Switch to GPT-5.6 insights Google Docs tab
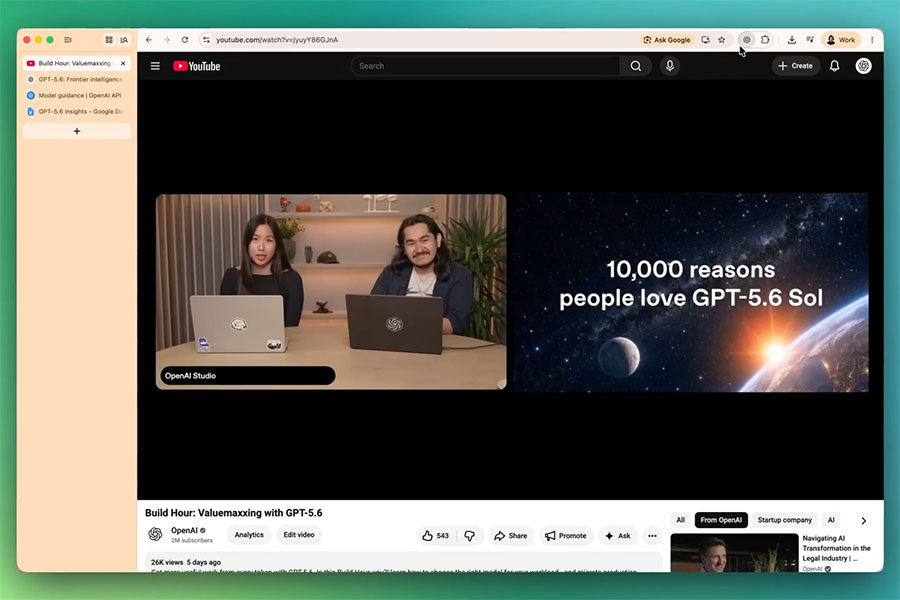Viewport: 900px width, 600px height. tap(76, 111)
